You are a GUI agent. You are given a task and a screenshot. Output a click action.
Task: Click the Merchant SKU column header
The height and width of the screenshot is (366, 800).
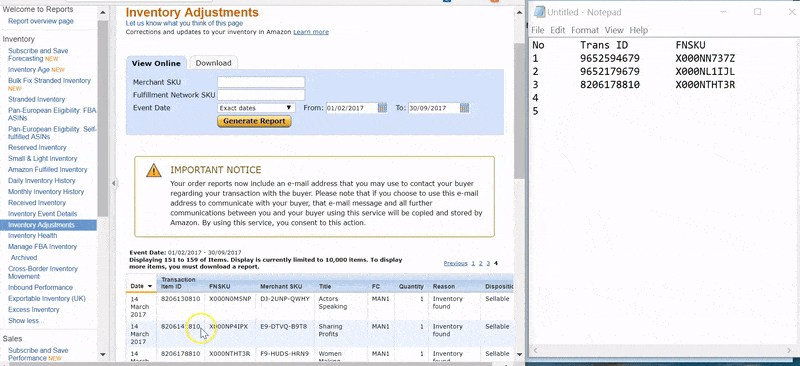pyautogui.click(x=282, y=286)
